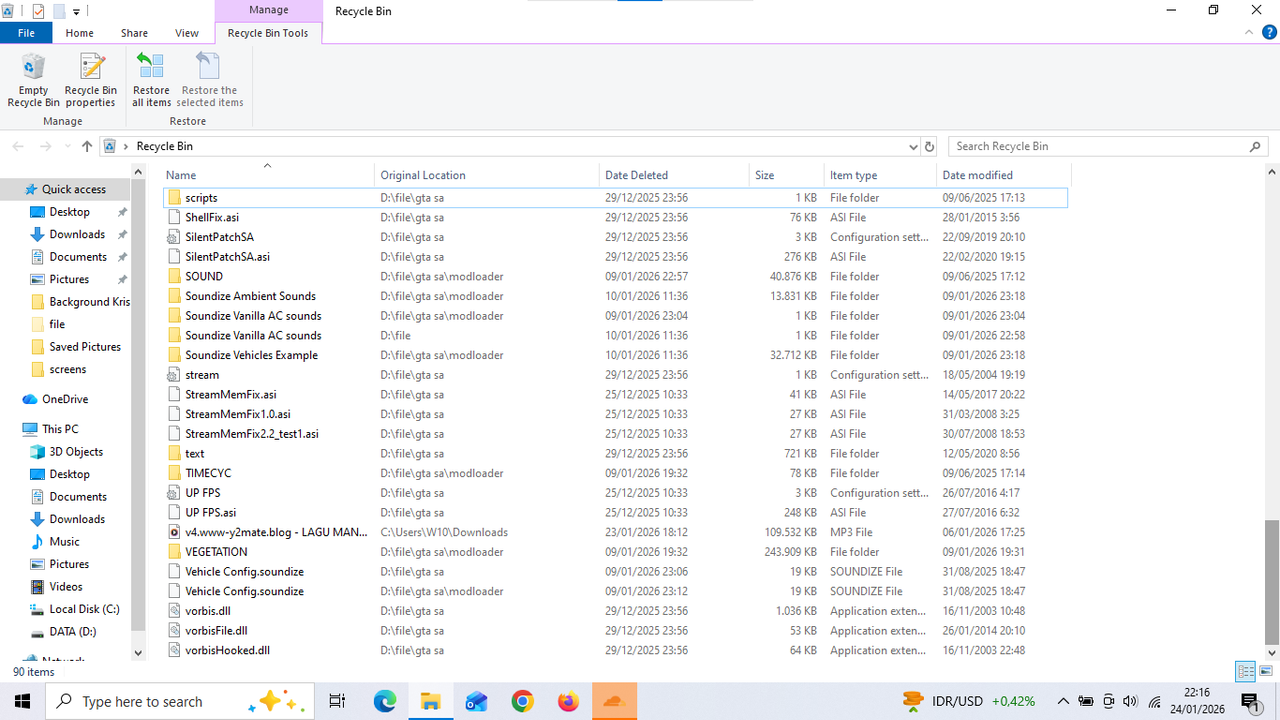Click File Explorer taskbar icon
Image resolution: width=1280 pixels, height=720 pixels.
[x=430, y=701]
